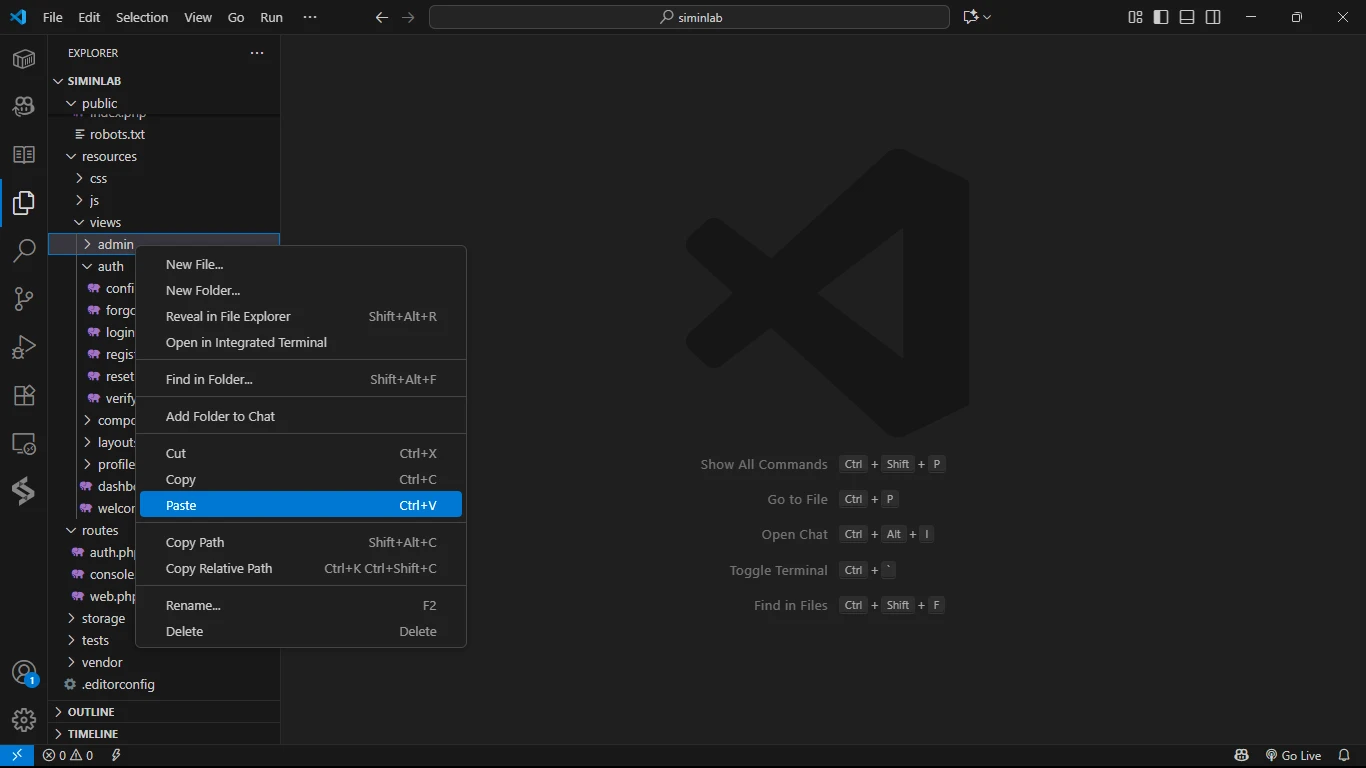
Task: Click the siminlab command center search box
Action: tap(689, 17)
